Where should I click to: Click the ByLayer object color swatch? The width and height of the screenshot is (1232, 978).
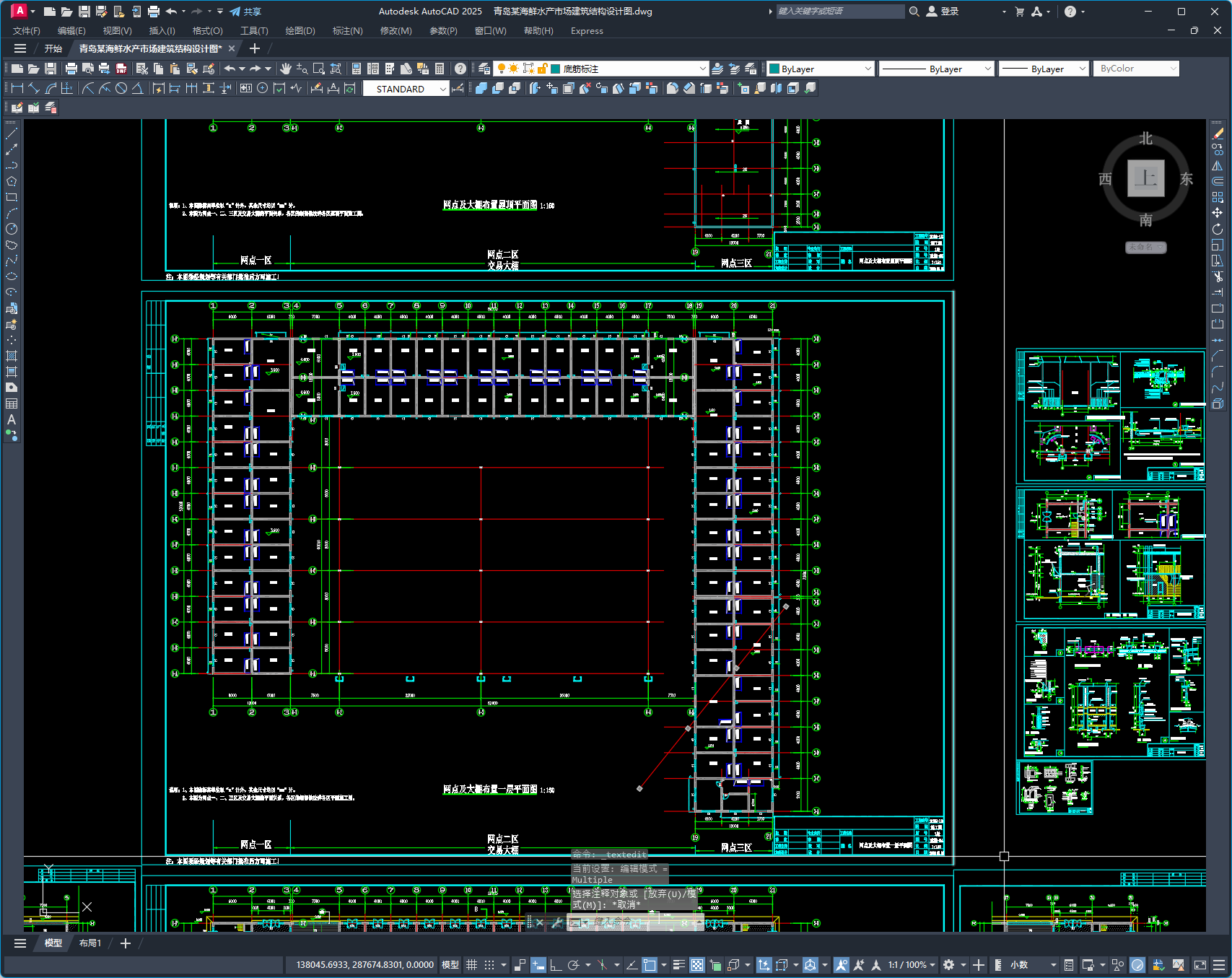click(774, 69)
